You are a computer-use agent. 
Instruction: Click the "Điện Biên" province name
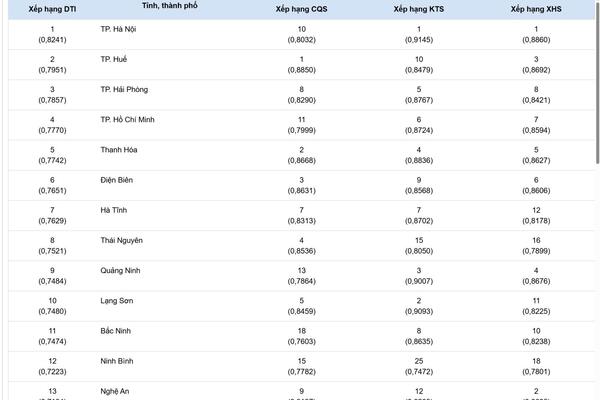point(117,180)
